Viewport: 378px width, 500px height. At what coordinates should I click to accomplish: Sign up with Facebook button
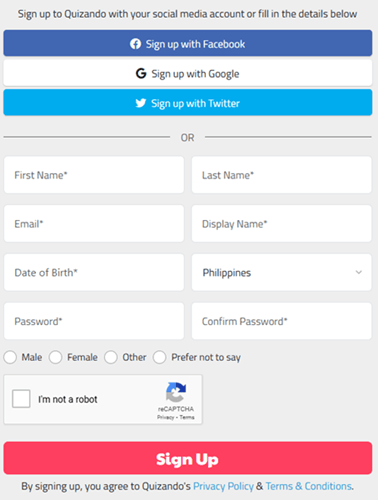point(188,43)
